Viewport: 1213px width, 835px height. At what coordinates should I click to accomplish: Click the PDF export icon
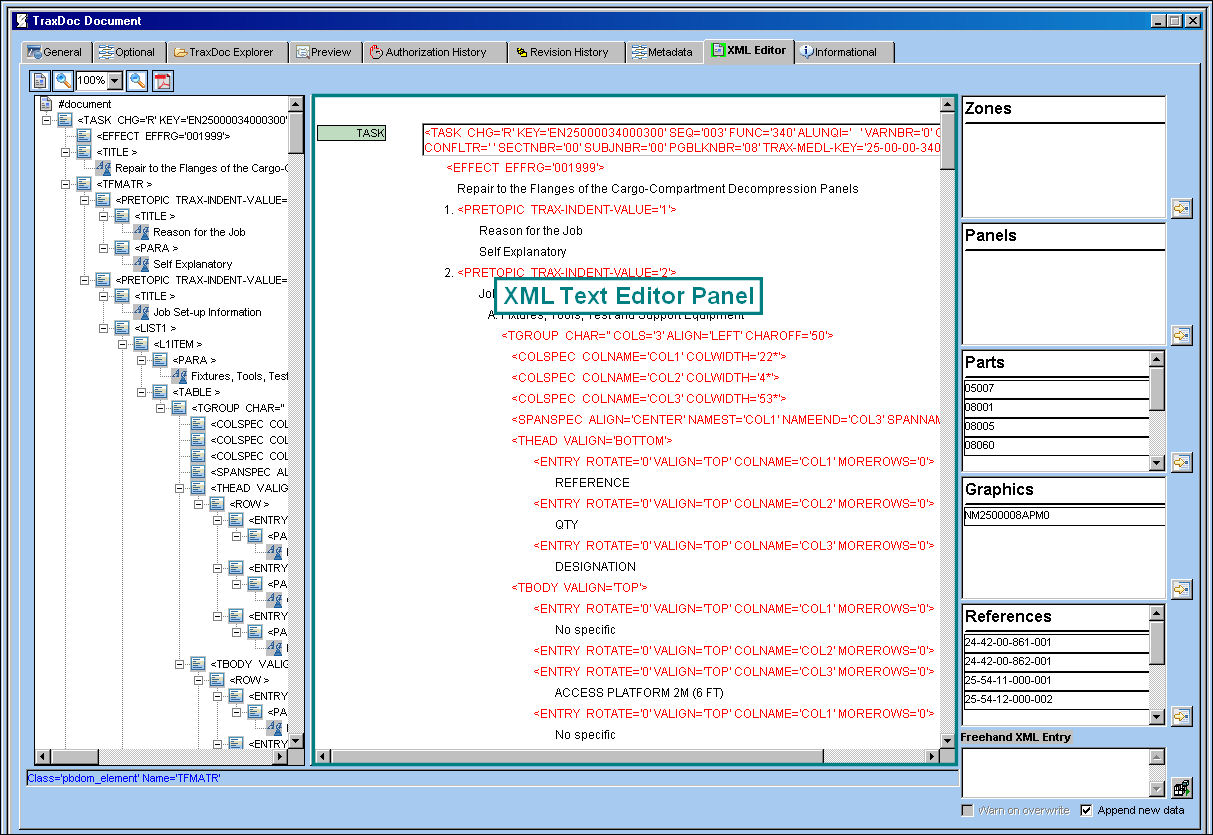pyautogui.click(x=162, y=80)
